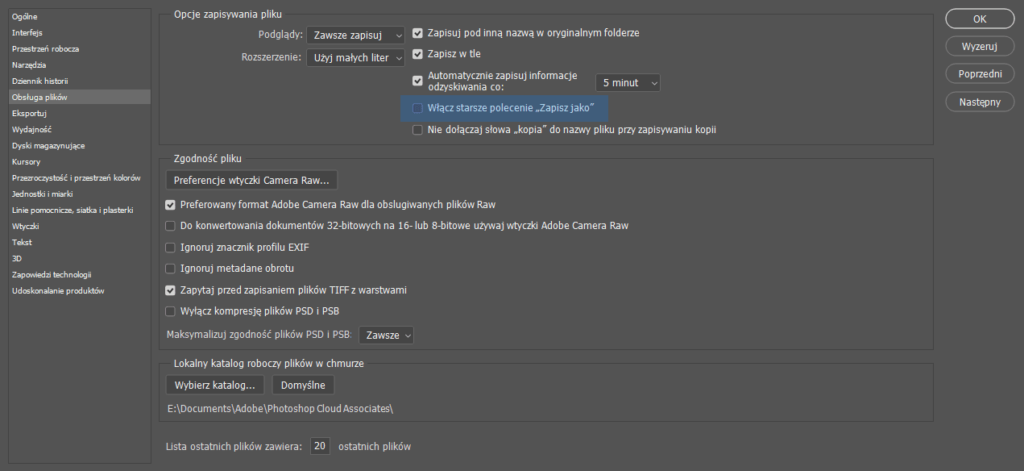Image resolution: width=1024 pixels, height=471 pixels.
Task: Open "Kursory" preferences section
Action: [x=26, y=161]
